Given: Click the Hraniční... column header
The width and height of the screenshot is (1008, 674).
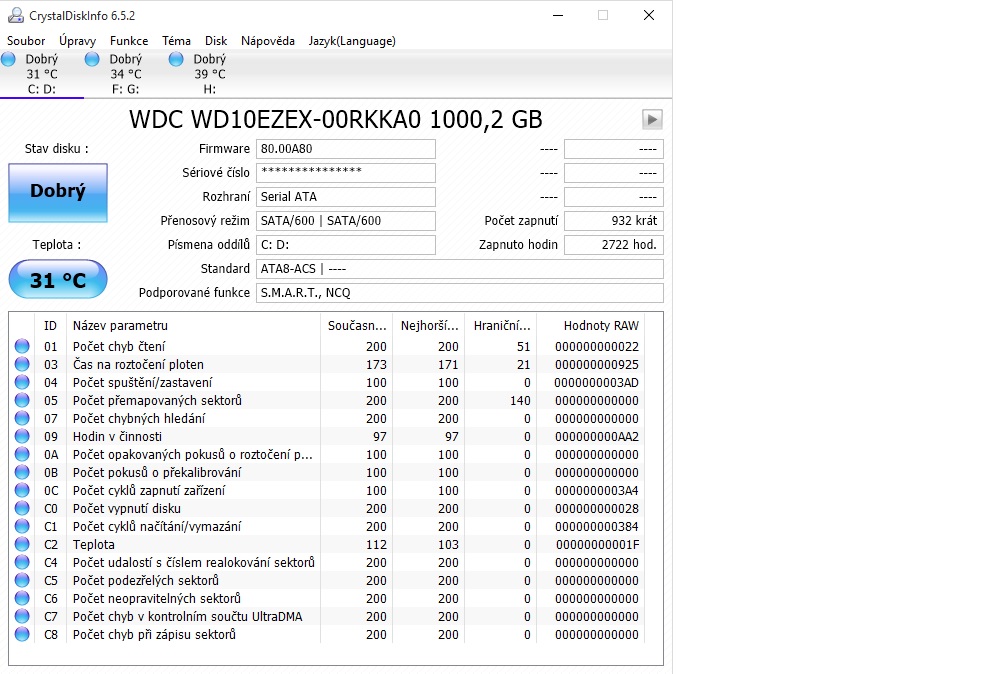Looking at the screenshot, I should [x=502, y=325].
